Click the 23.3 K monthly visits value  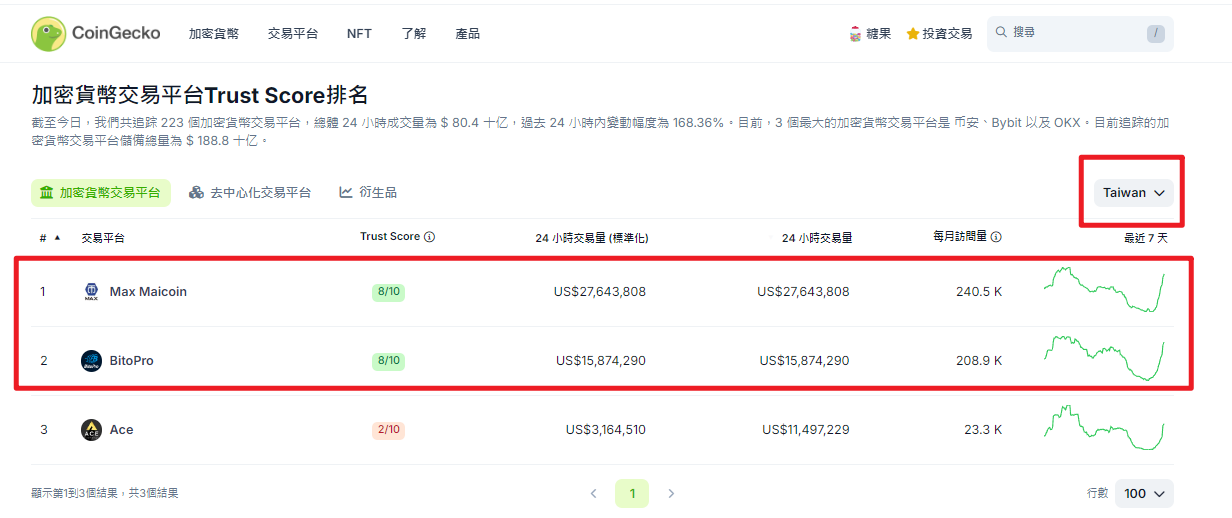[983, 430]
